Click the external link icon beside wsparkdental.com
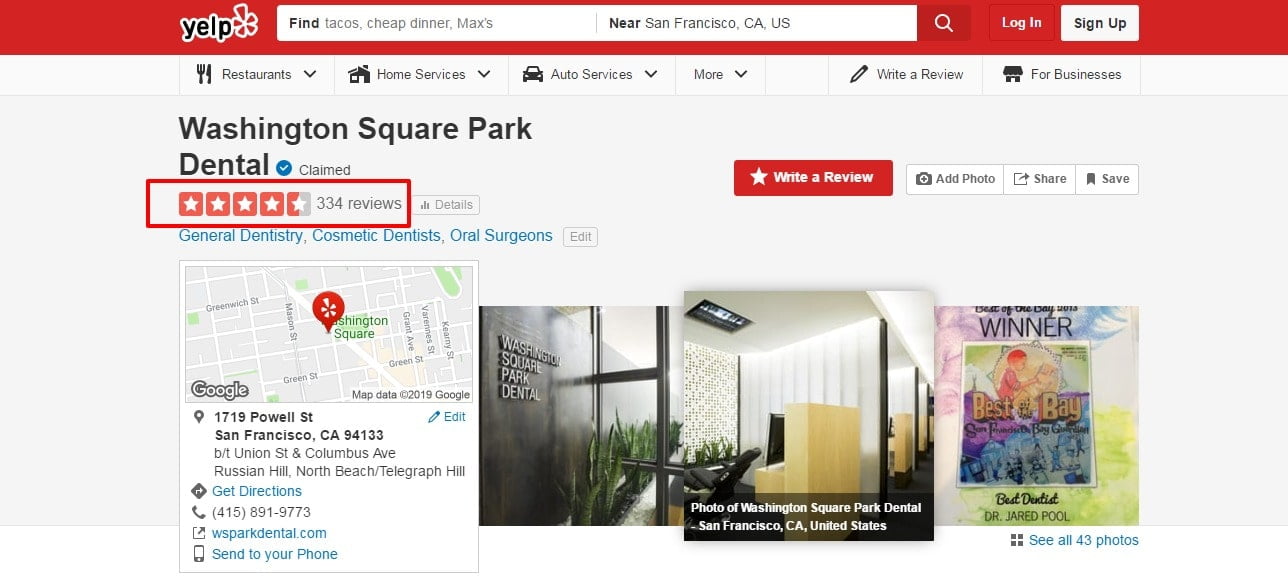 pyautogui.click(x=199, y=533)
